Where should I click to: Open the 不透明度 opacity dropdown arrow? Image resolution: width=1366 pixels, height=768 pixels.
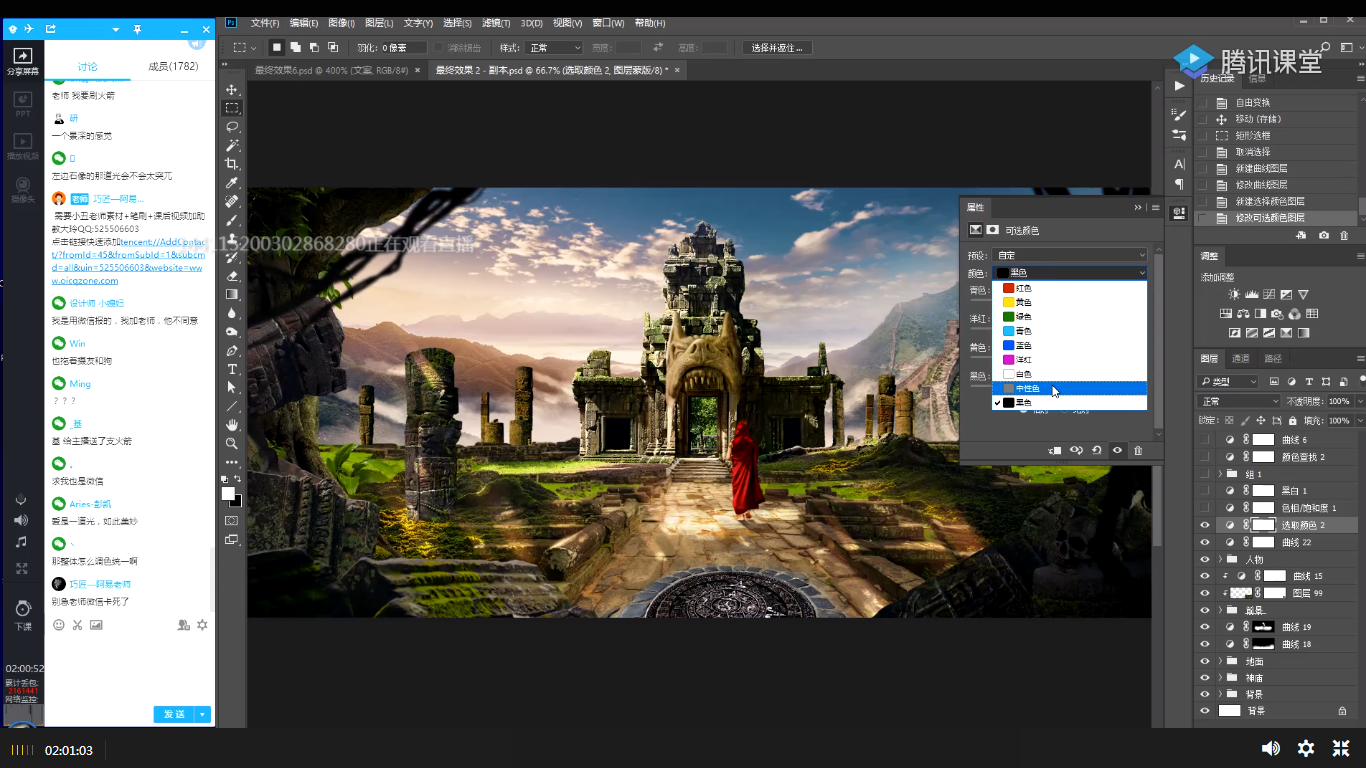point(1360,401)
